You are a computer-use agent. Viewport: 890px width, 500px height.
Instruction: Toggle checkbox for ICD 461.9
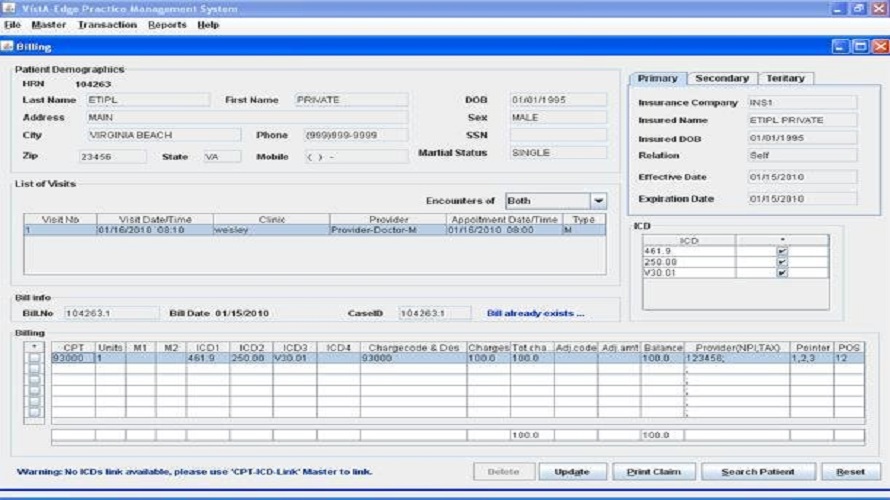(x=782, y=252)
